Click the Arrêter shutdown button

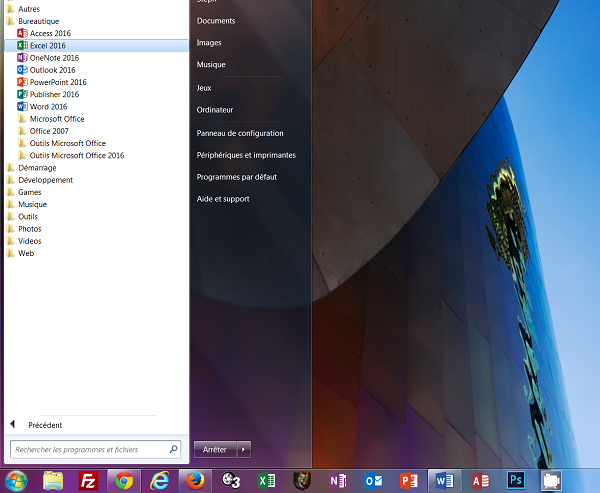215,450
